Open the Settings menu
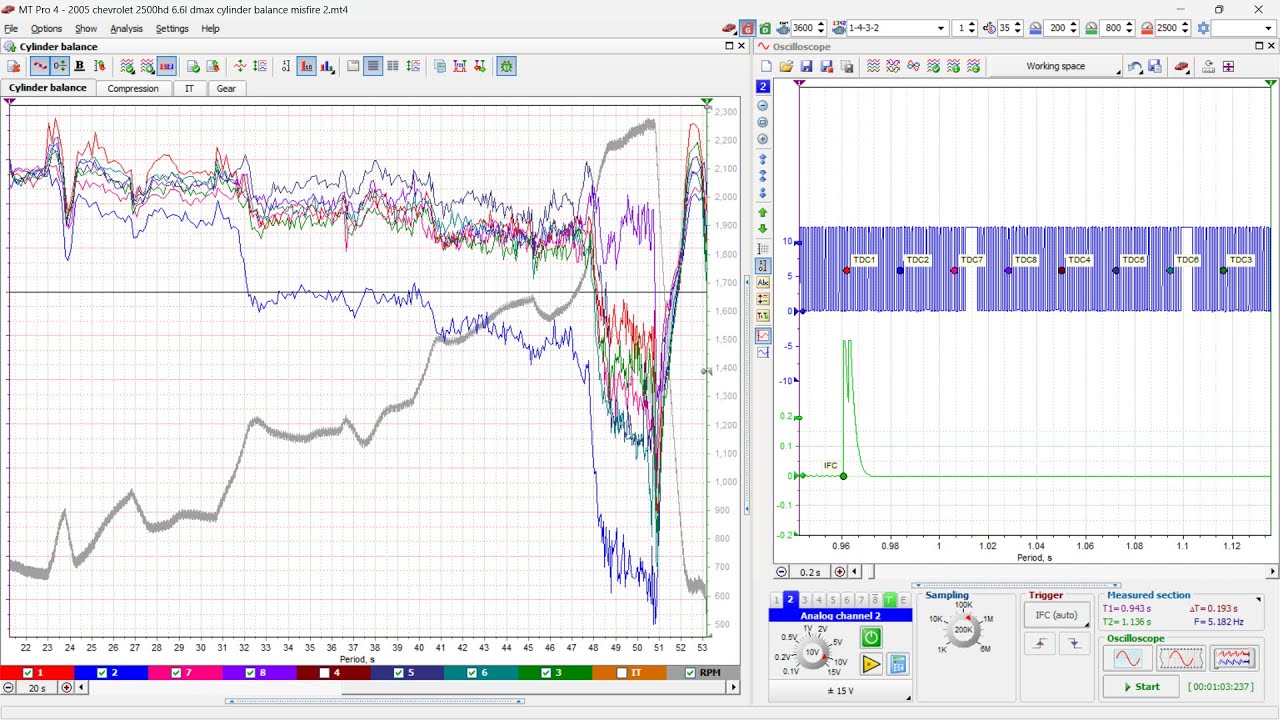 pyautogui.click(x=172, y=29)
